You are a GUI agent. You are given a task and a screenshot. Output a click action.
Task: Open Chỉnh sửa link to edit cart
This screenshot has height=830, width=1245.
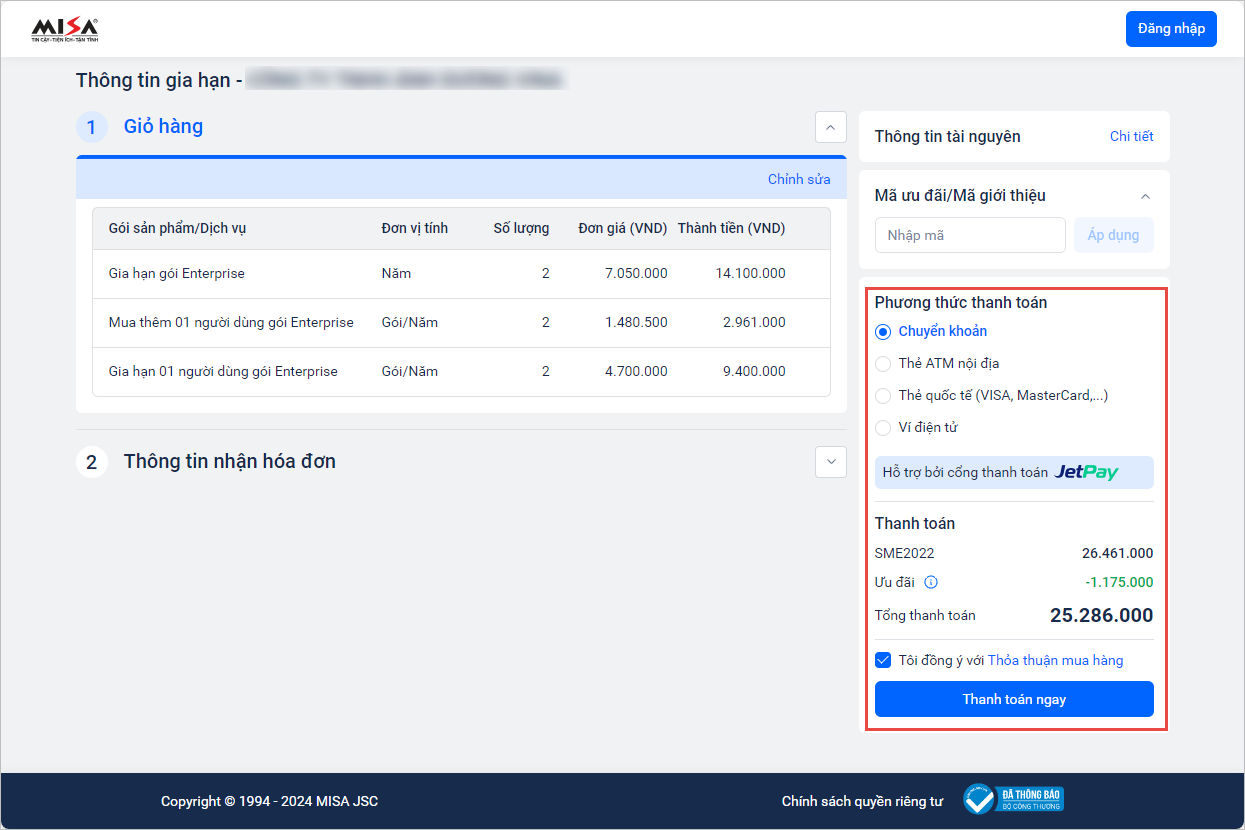pos(798,179)
